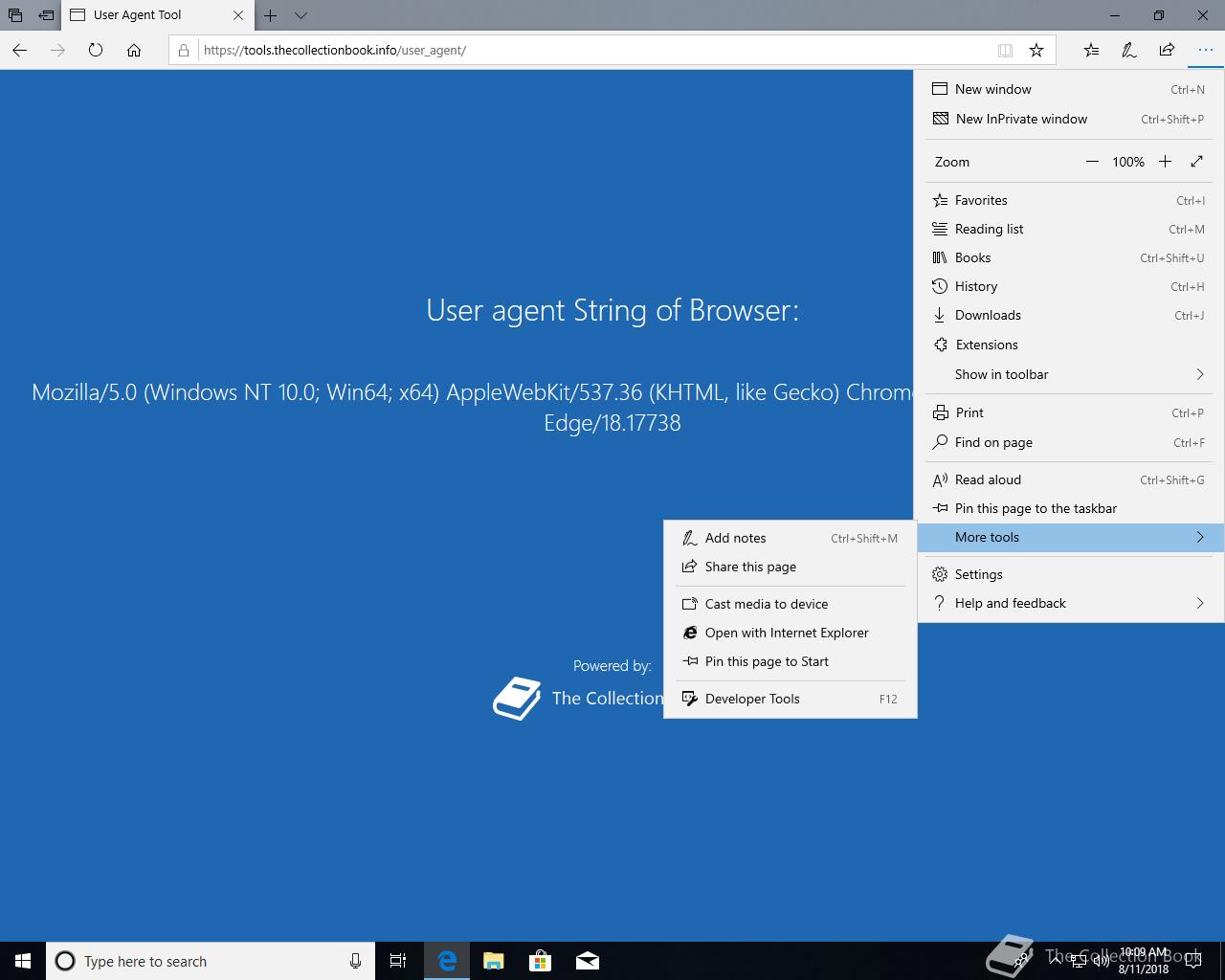Expand the Show in toolbar submenu
The width and height of the screenshot is (1225, 980).
[x=1068, y=374]
